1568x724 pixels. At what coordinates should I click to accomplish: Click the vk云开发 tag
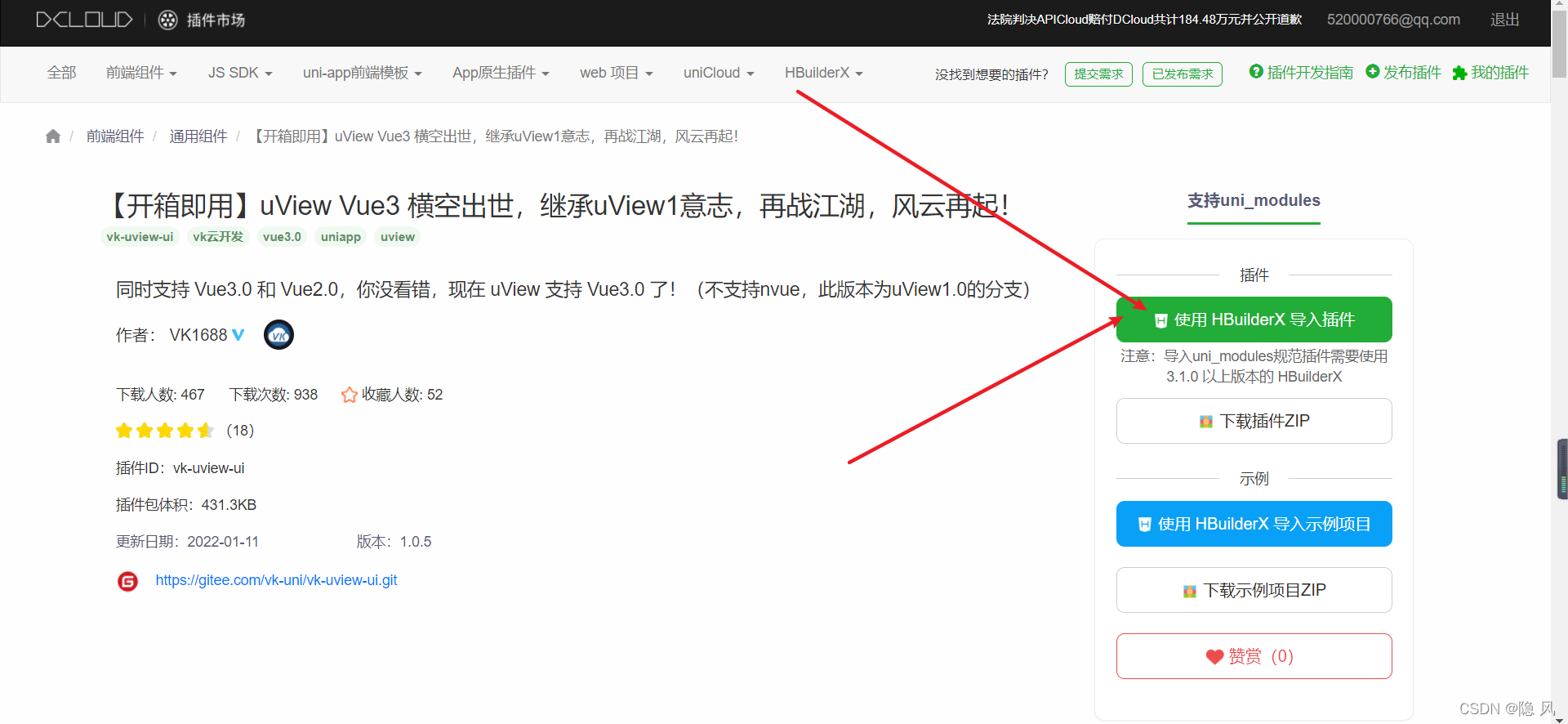pos(218,237)
